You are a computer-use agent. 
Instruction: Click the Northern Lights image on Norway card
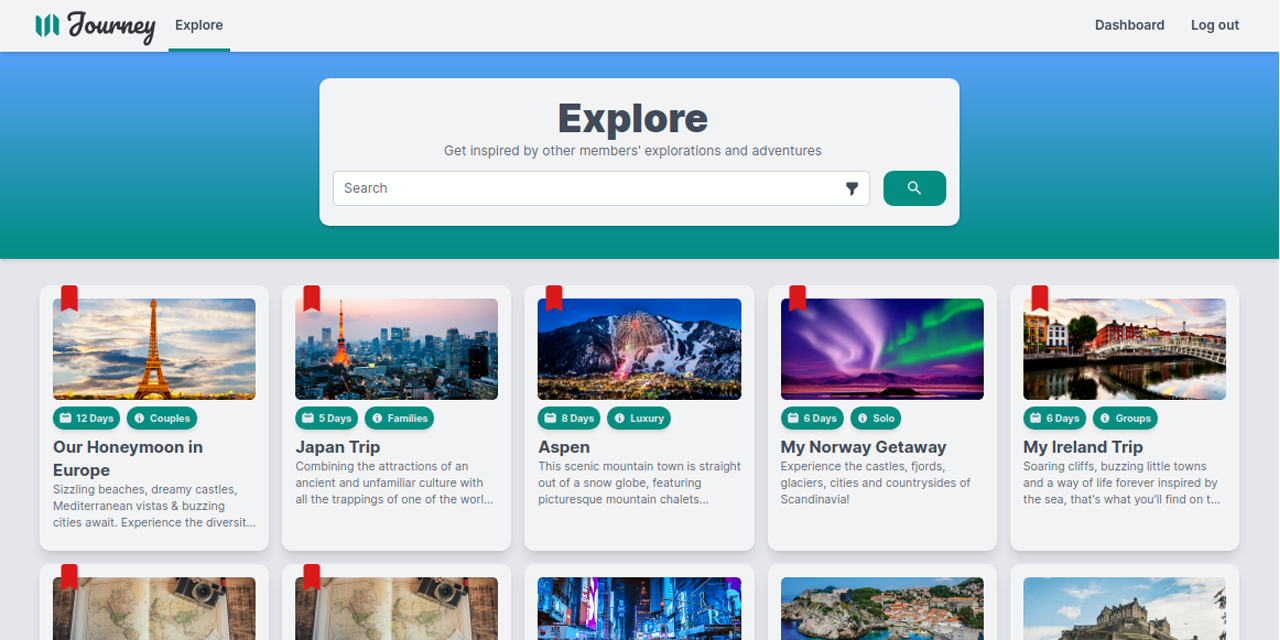(881, 349)
